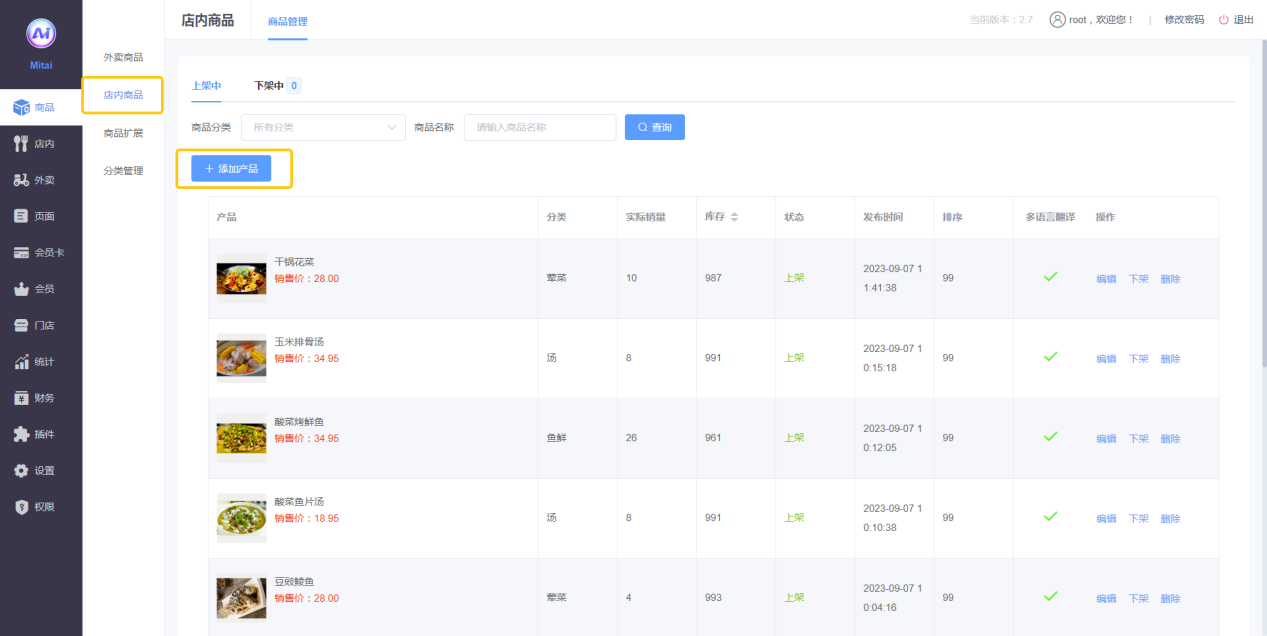The height and width of the screenshot is (636, 1267).
Task: Open the 设置 gear icon
Action: coord(21,471)
